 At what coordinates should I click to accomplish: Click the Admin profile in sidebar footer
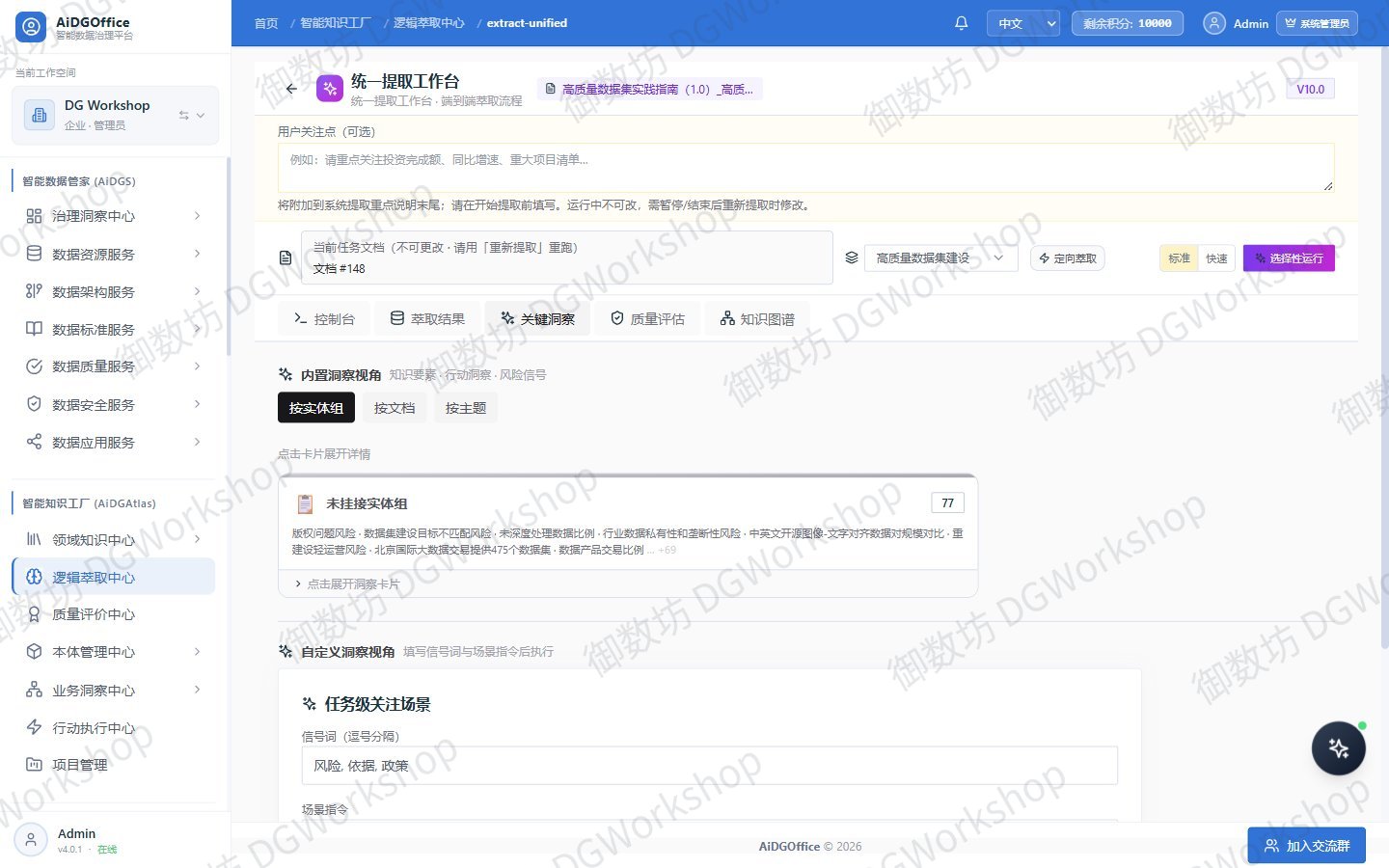(x=116, y=840)
